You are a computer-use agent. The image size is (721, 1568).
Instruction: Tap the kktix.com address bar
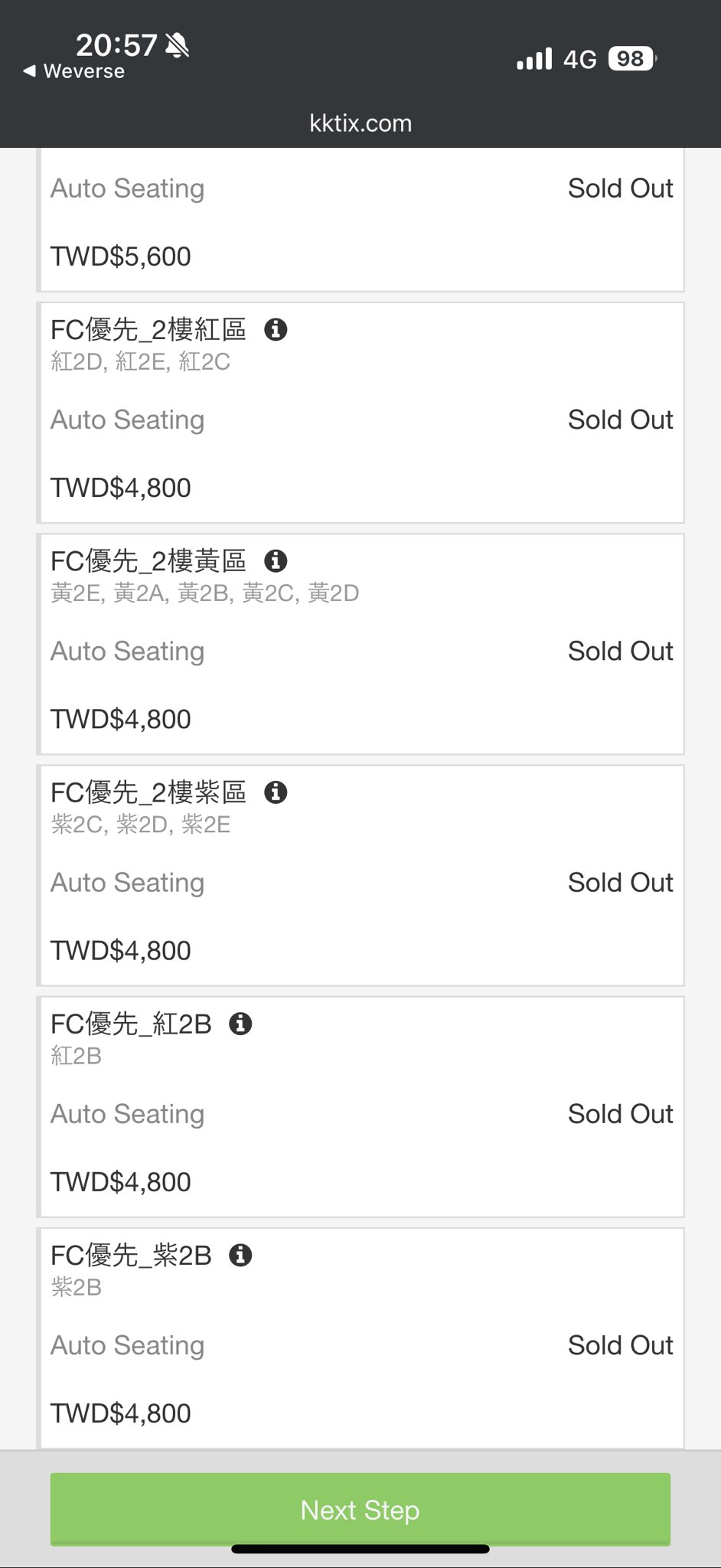pyautogui.click(x=360, y=123)
